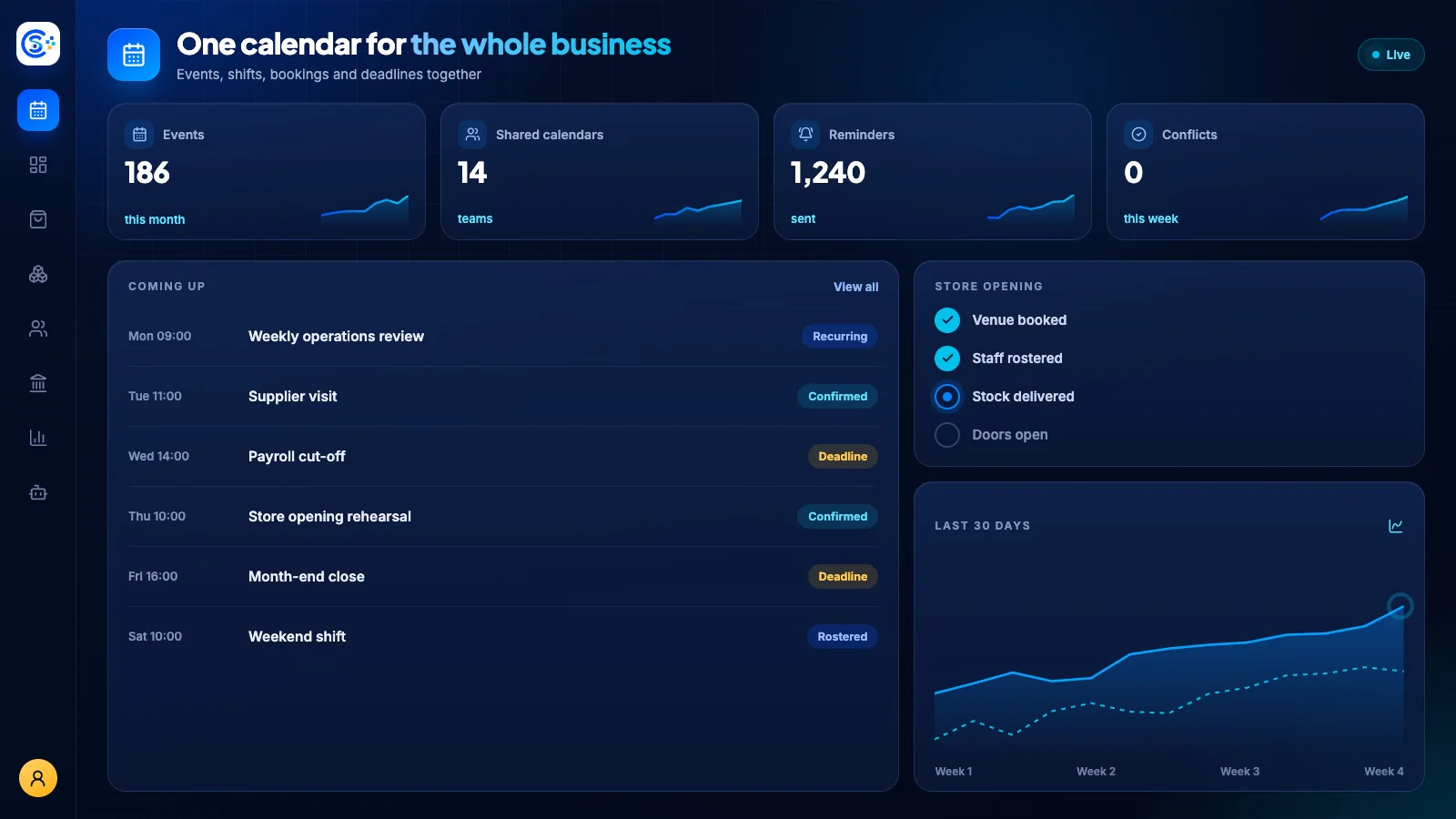Check the Doors open circle

click(x=947, y=435)
